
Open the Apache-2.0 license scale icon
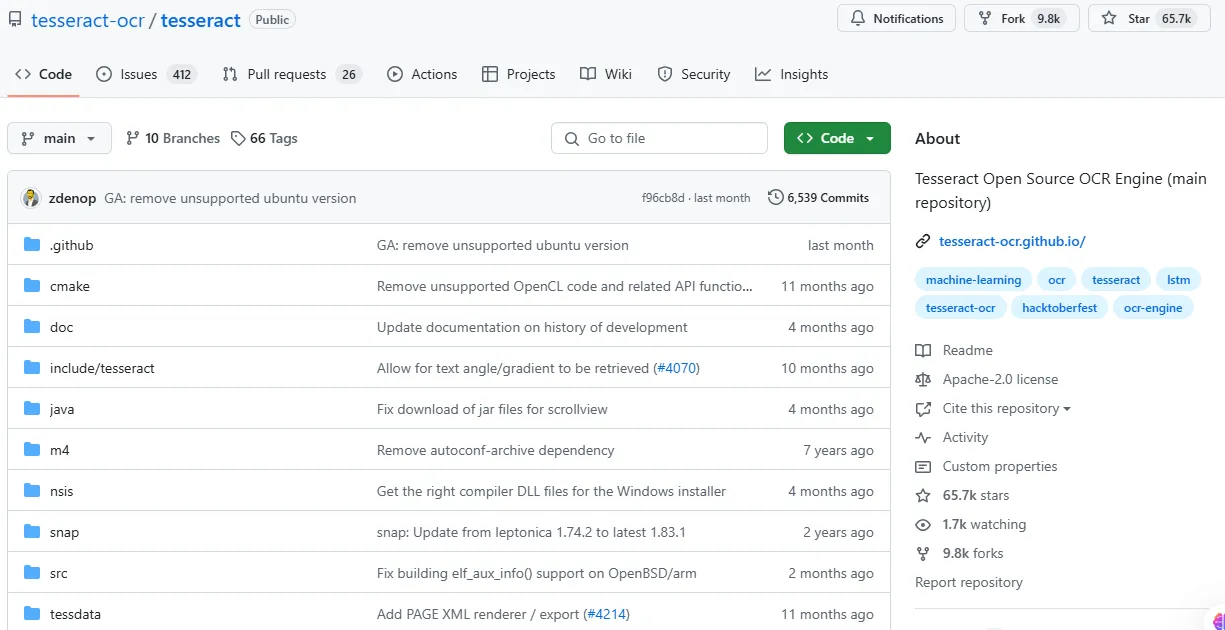923,379
